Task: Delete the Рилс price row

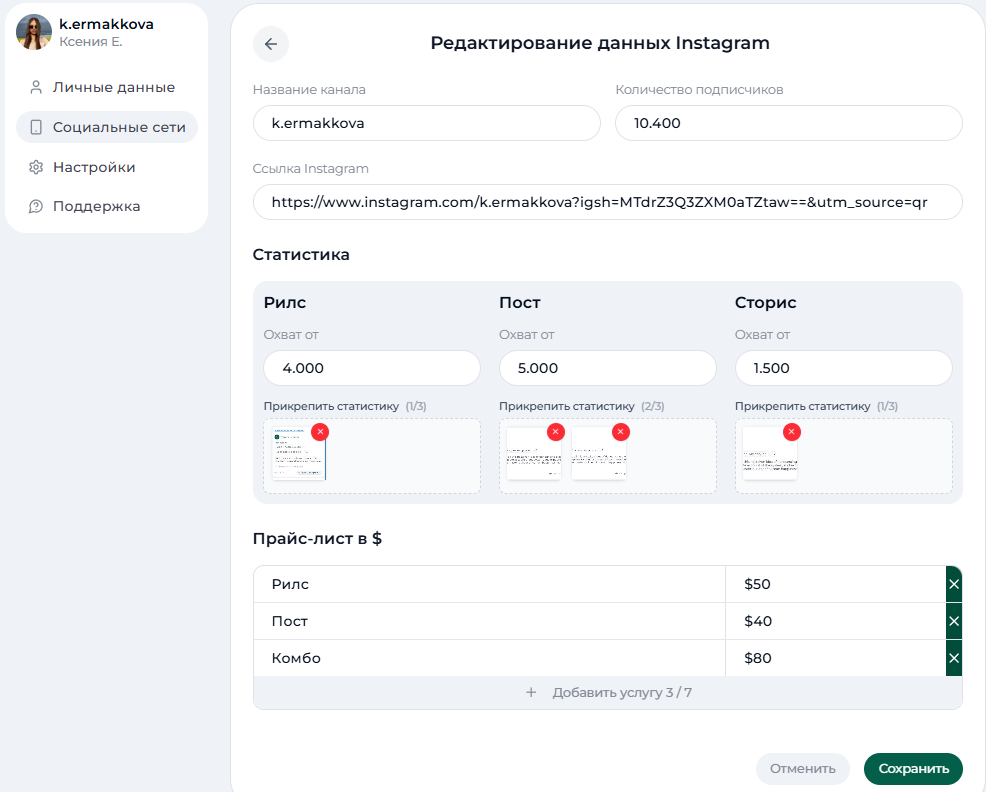Action: pos(952,584)
